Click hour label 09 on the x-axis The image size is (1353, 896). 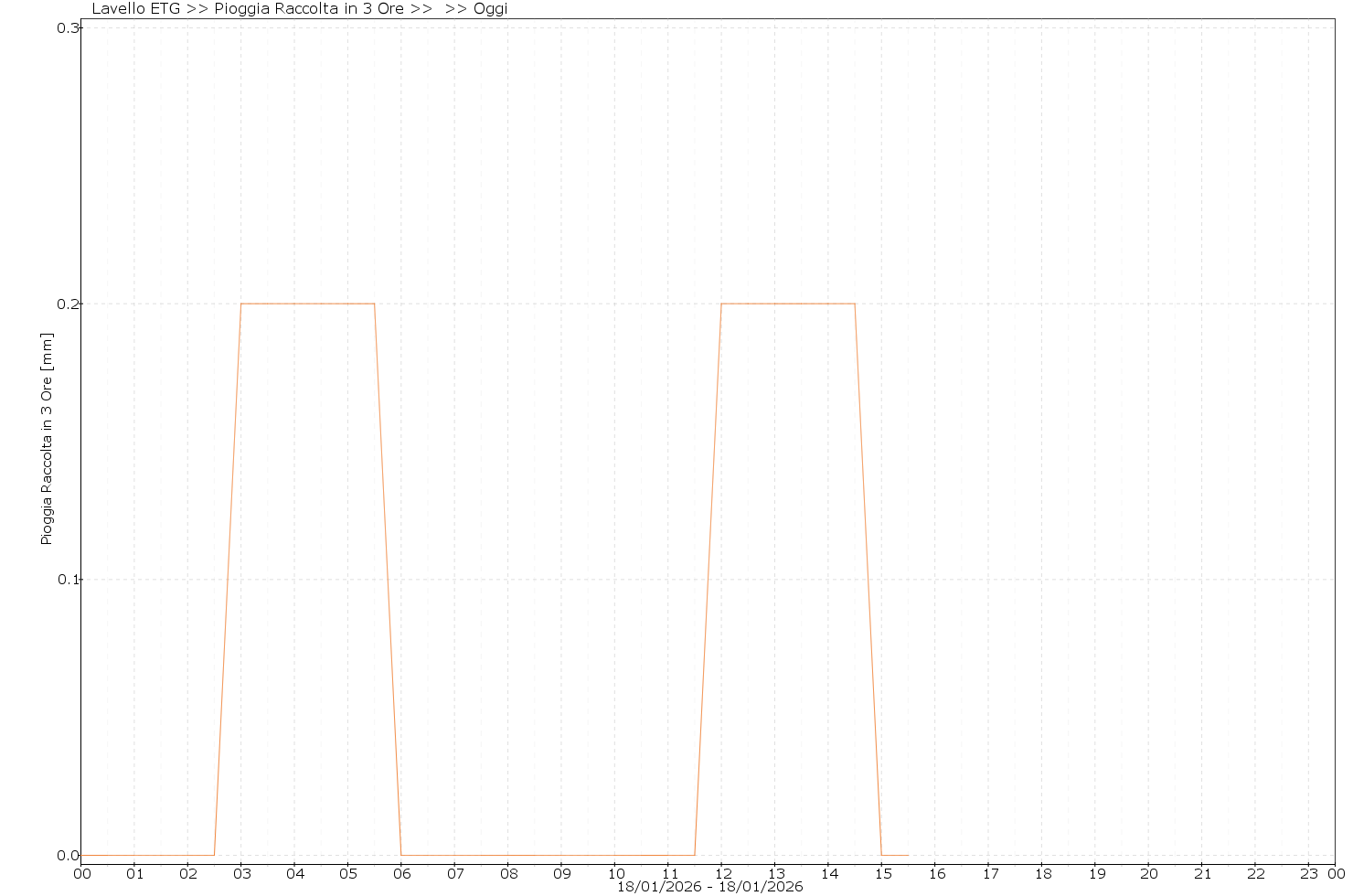[561, 874]
